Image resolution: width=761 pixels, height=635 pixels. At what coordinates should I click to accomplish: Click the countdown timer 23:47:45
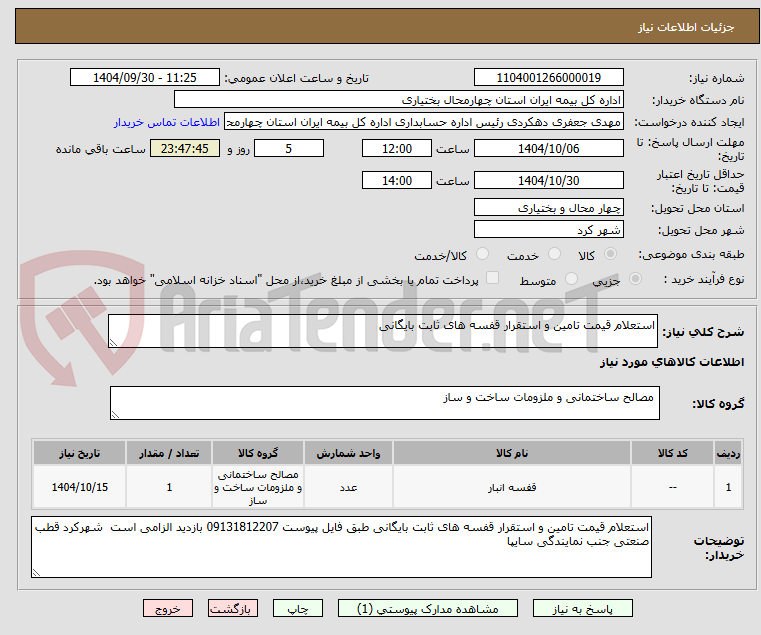[185, 149]
